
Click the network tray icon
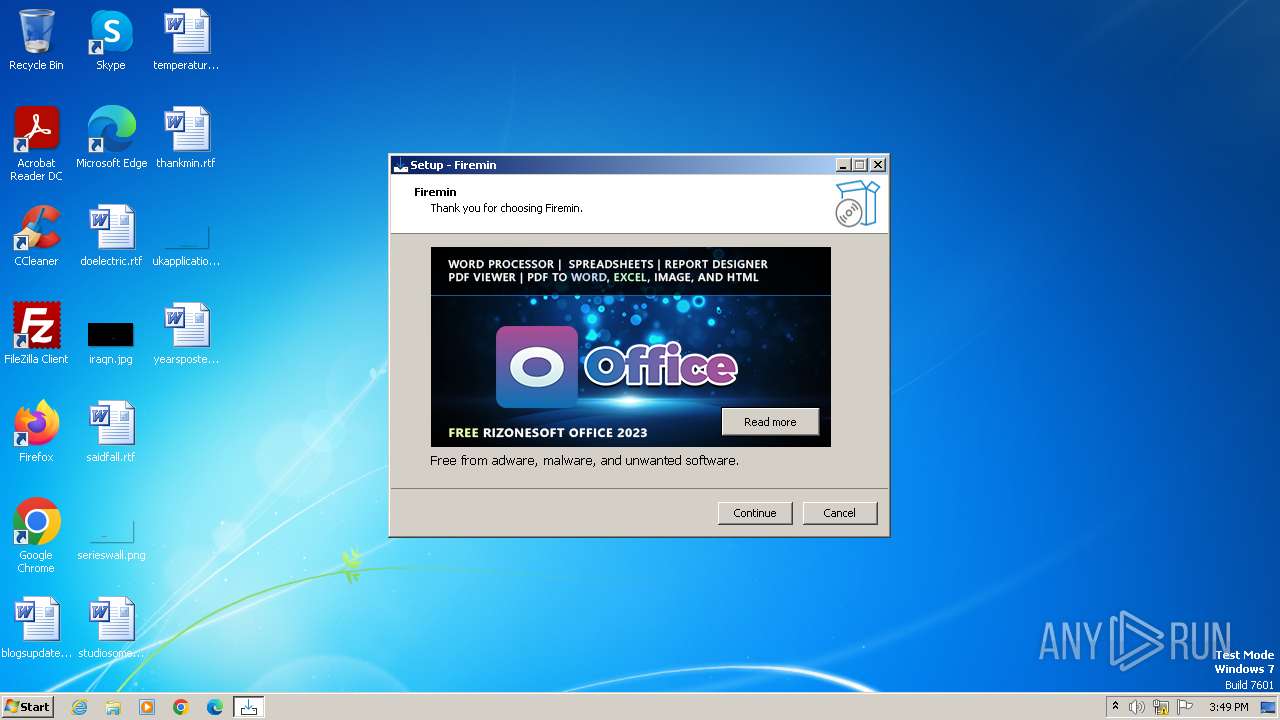[x=1161, y=707]
